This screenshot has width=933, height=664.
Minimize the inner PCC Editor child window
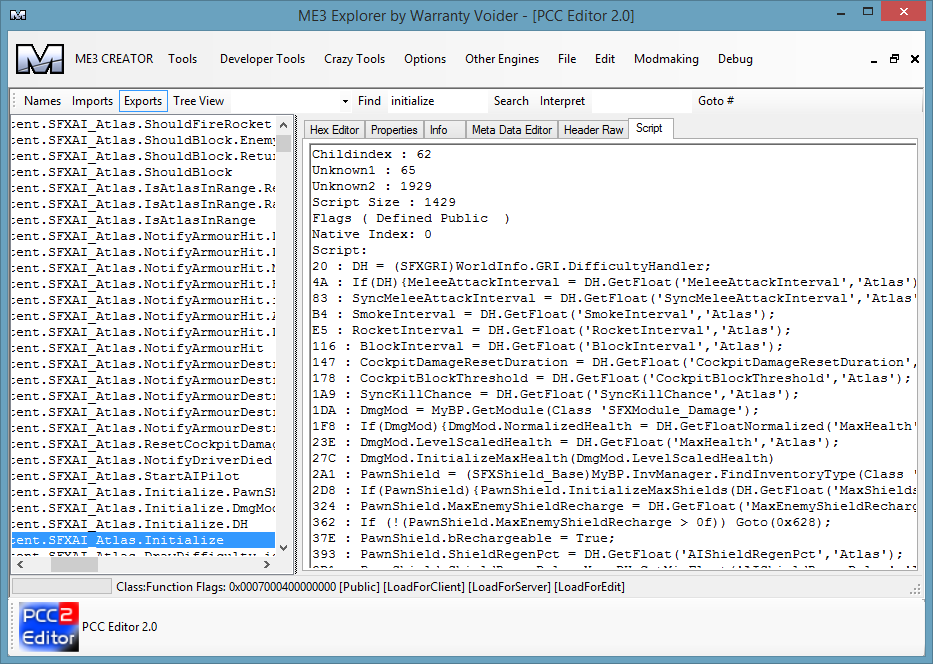[x=873, y=59]
